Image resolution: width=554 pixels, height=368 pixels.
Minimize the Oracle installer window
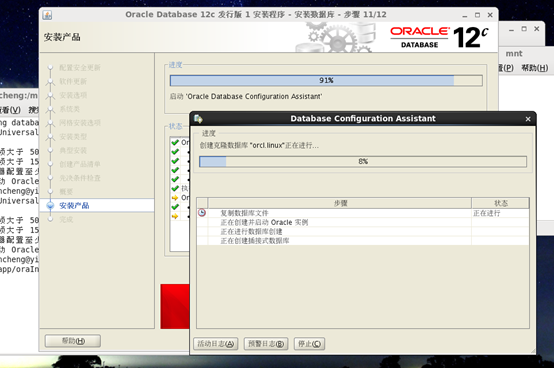(465, 15)
